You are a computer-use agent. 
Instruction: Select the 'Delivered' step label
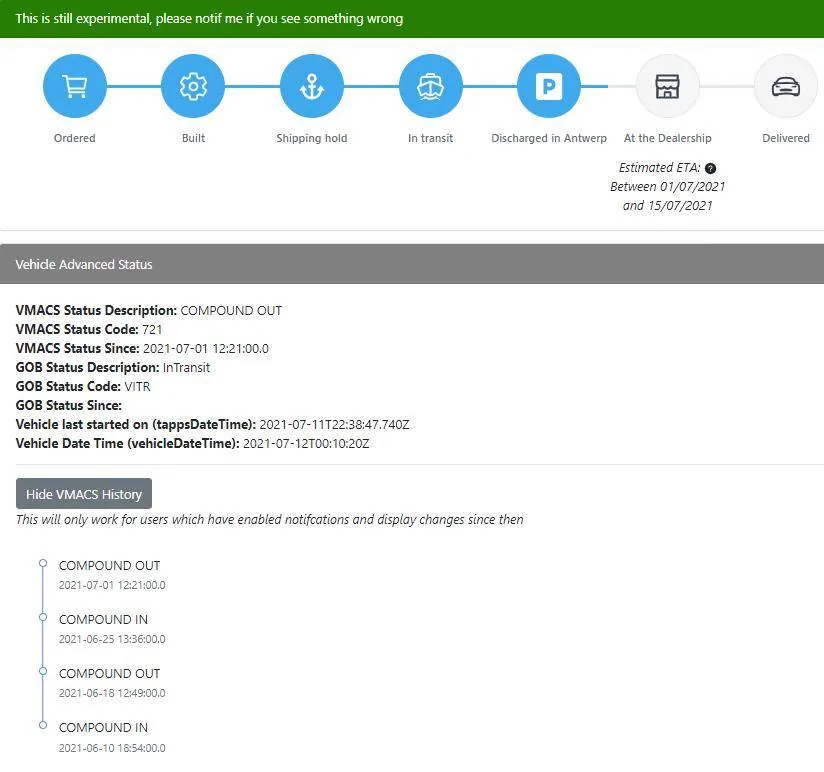786,138
